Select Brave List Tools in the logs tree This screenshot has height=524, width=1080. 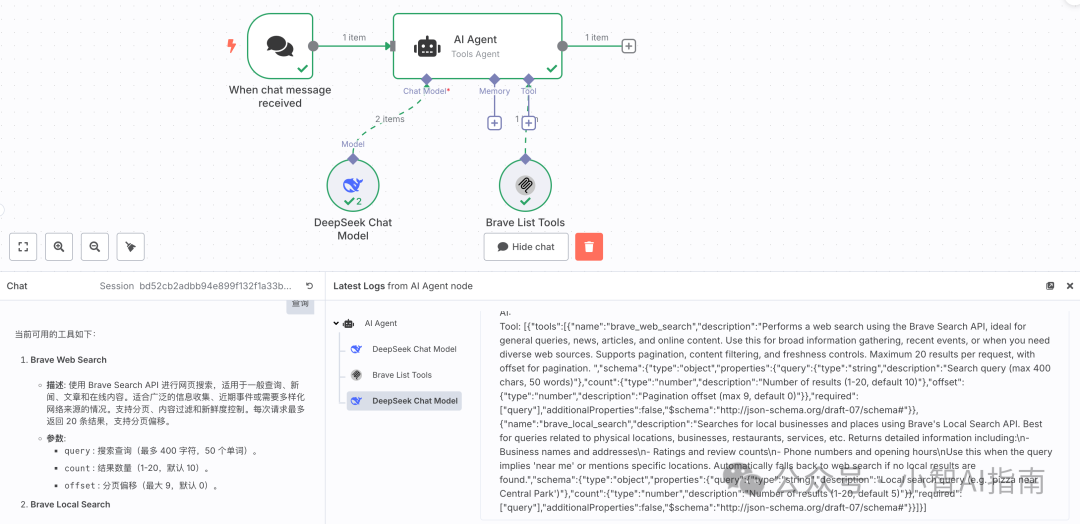pyautogui.click(x=401, y=375)
